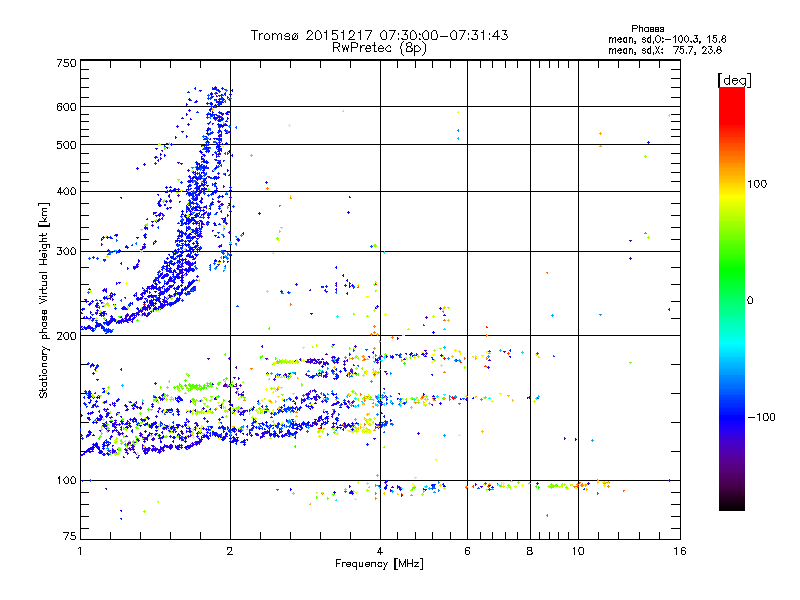
Task: Click the x-axis frequency label "8"
Action: pyautogui.click(x=530, y=551)
